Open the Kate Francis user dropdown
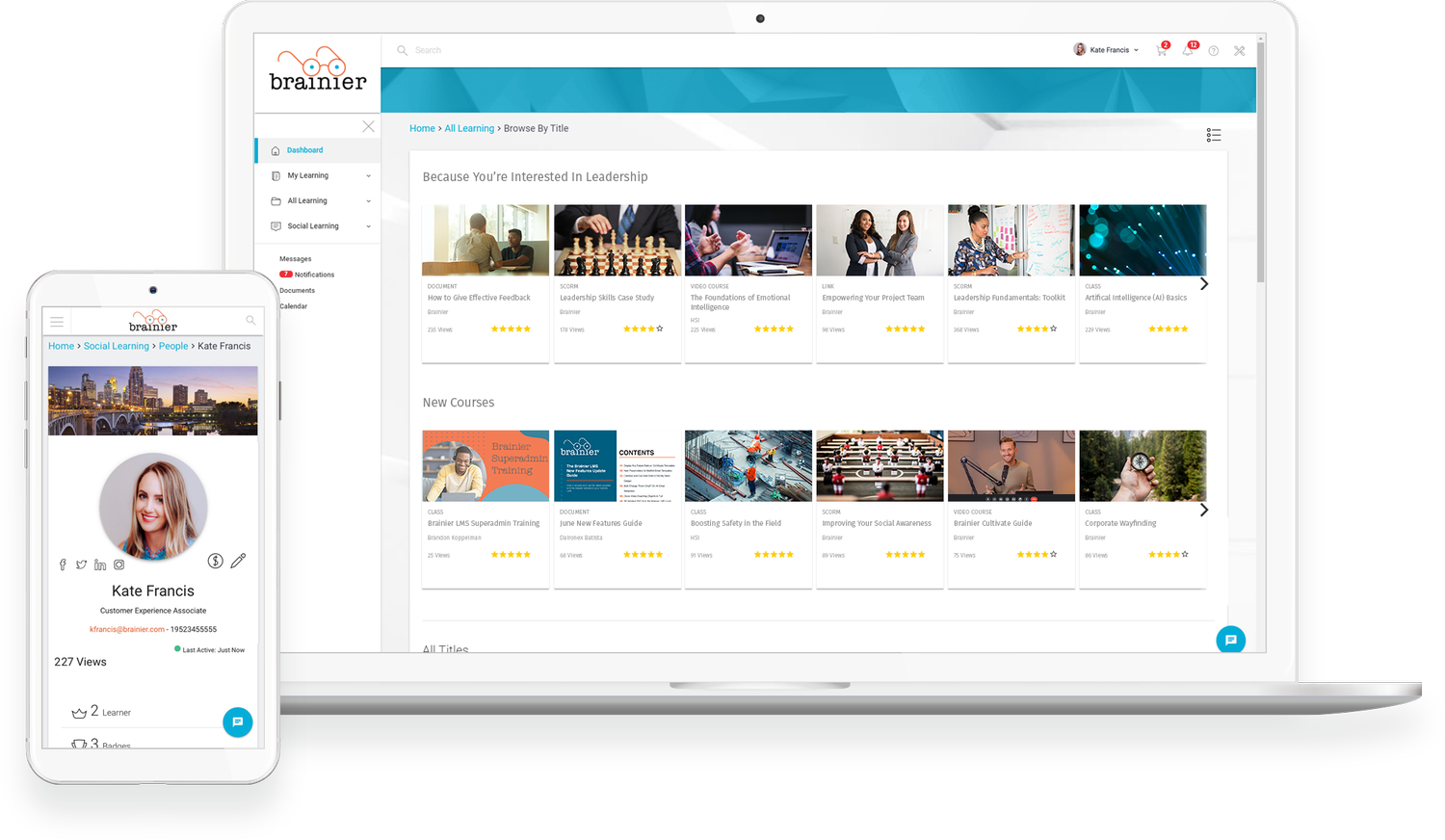1445x840 pixels. tap(1107, 50)
